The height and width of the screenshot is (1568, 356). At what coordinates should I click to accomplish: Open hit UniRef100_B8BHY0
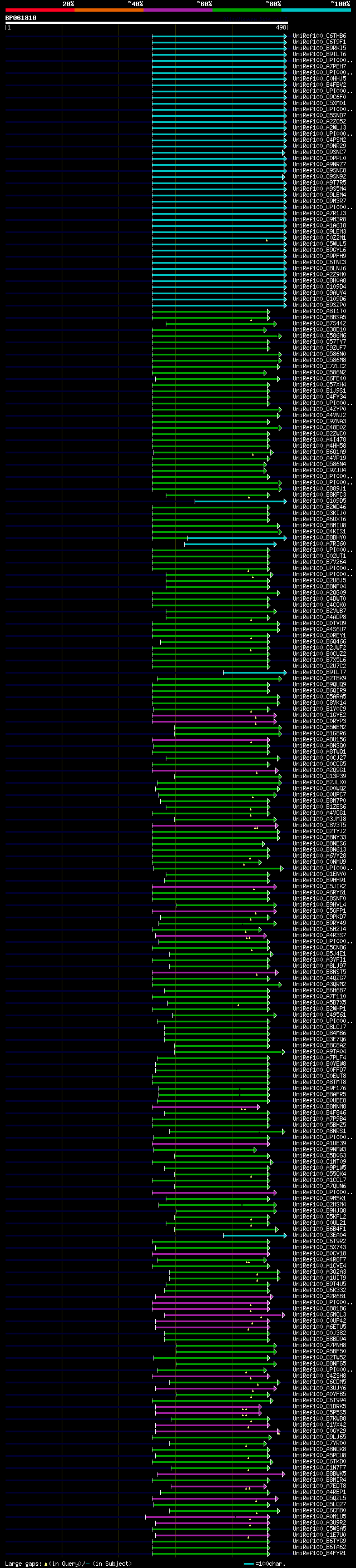tap(319, 537)
